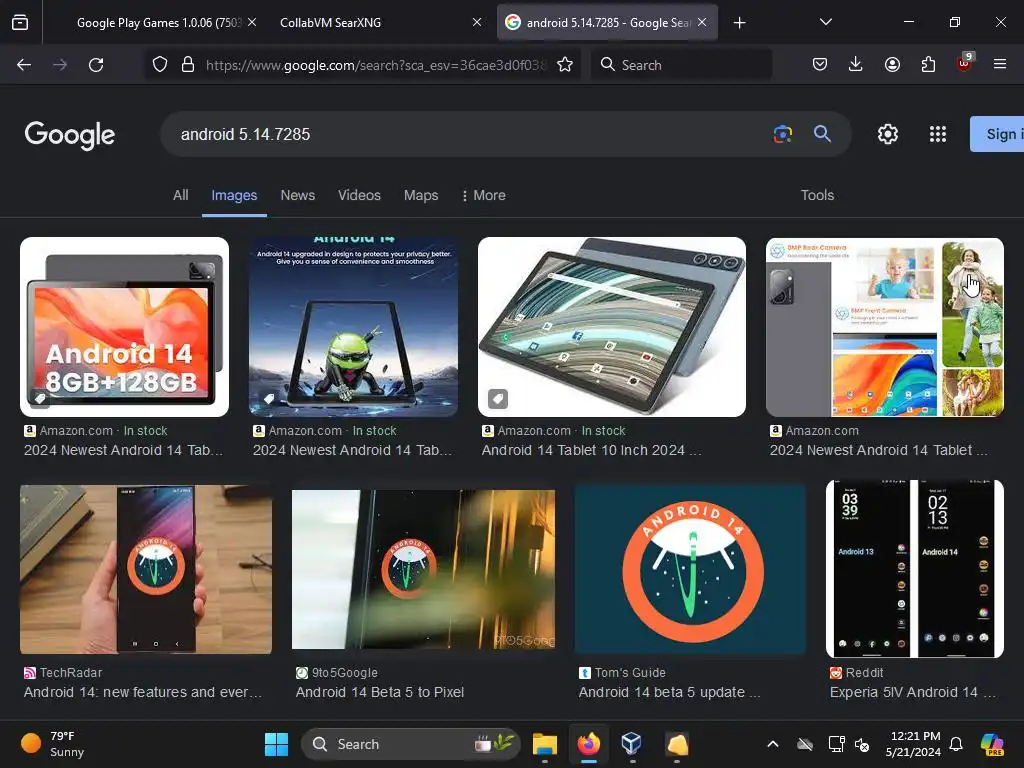Open Firefox from taskbar
The height and width of the screenshot is (768, 1024).
click(588, 744)
